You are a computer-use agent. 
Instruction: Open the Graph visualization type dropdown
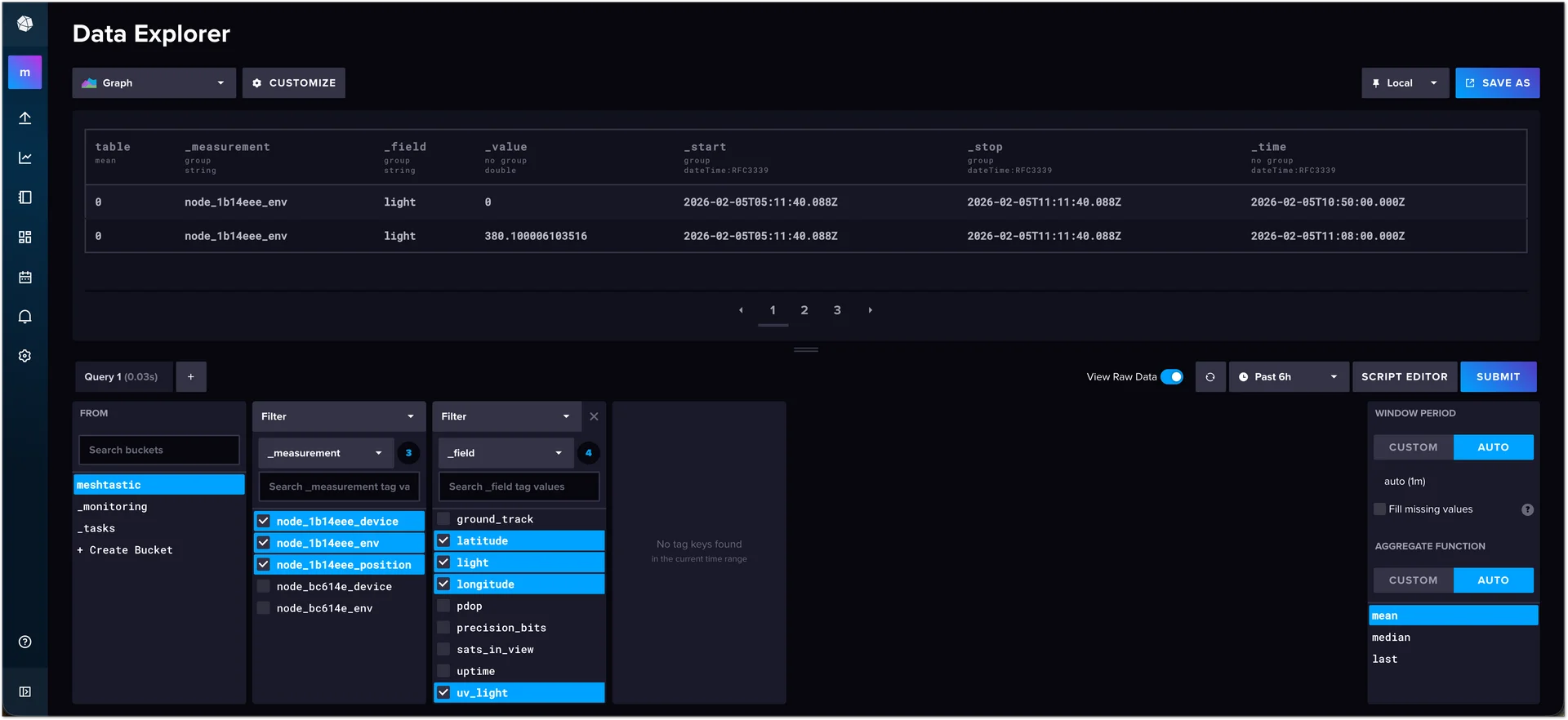pyautogui.click(x=154, y=83)
